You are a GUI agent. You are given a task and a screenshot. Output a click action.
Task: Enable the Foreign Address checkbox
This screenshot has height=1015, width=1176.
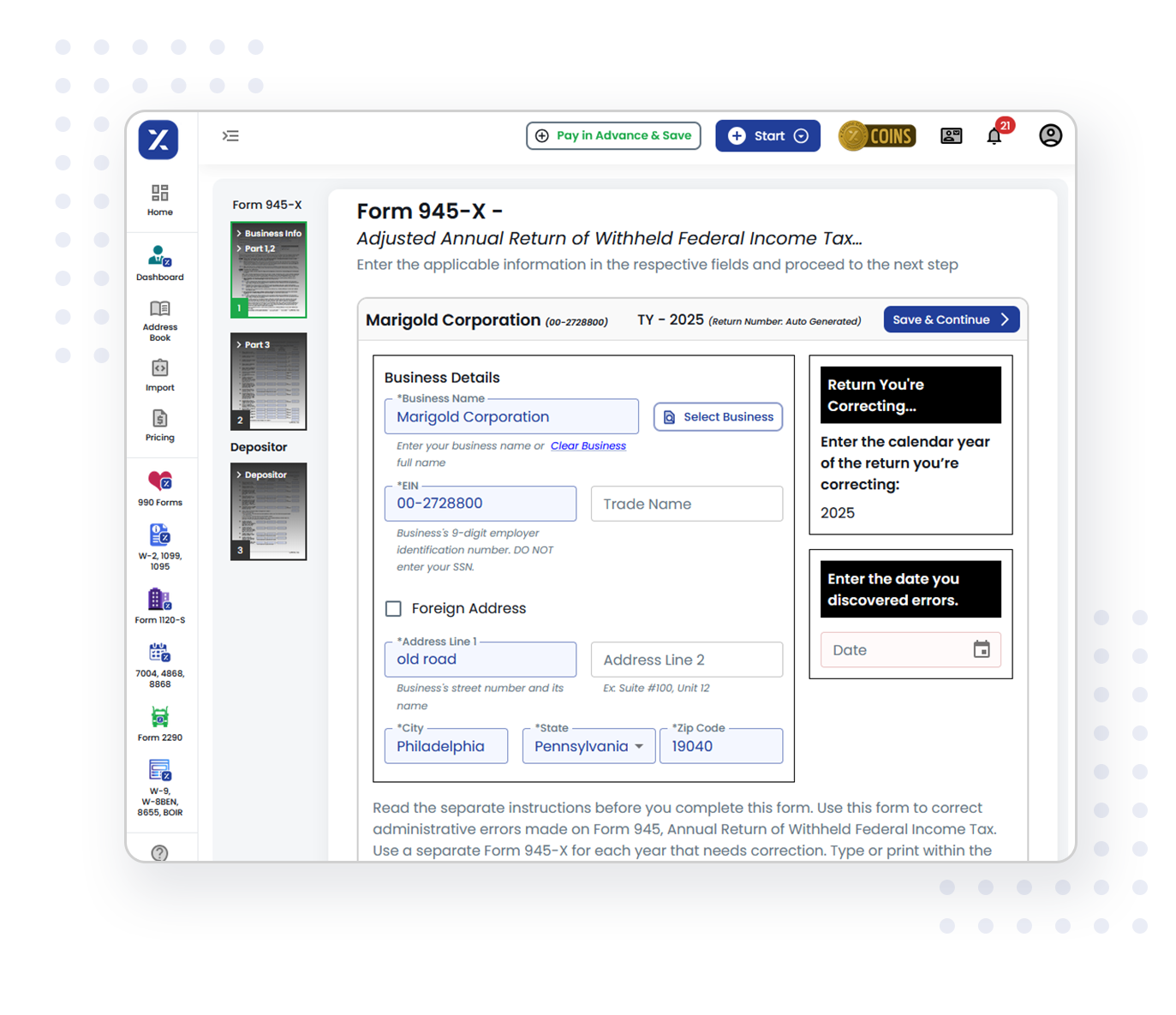[393, 608]
